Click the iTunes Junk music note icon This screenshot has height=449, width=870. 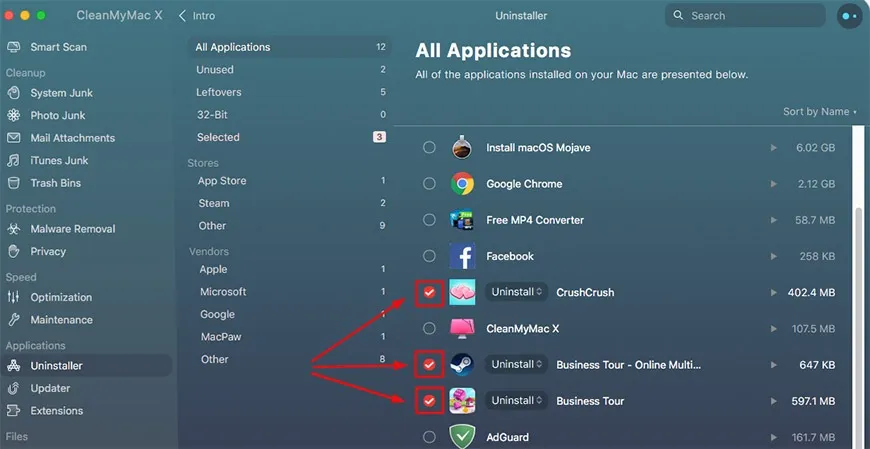click(14, 160)
